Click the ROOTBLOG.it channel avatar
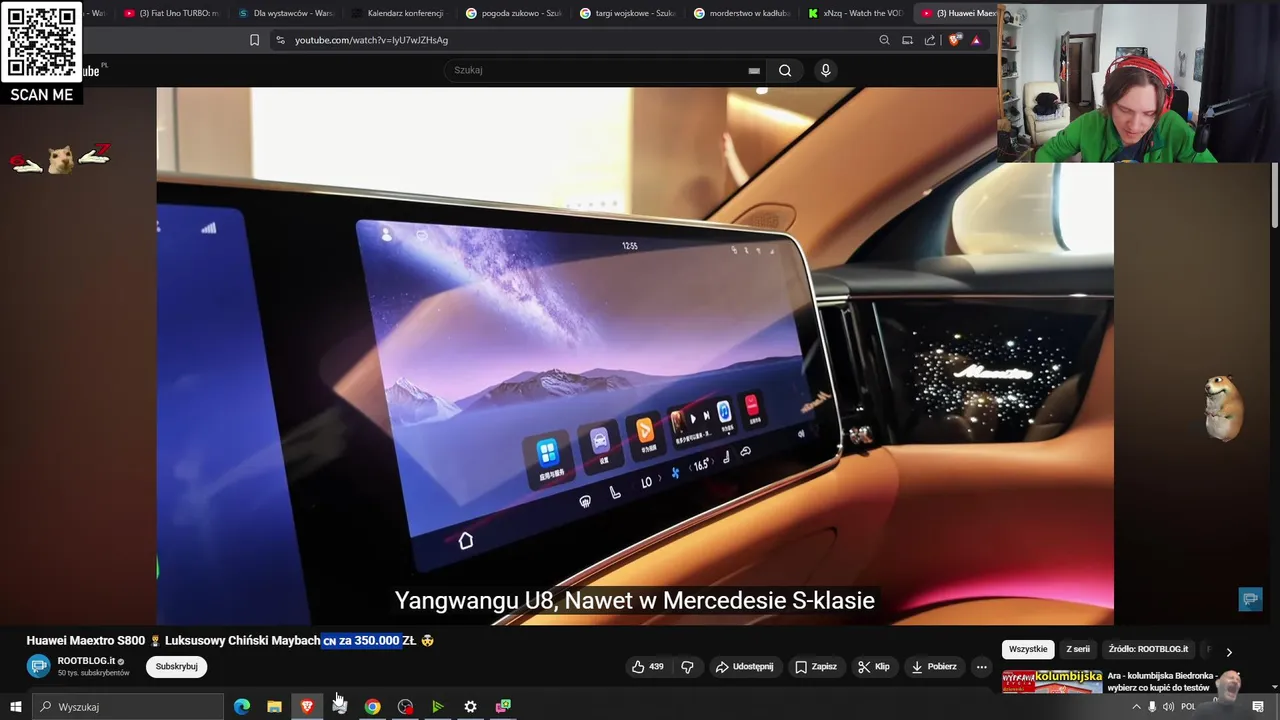This screenshot has height=720, width=1280. (x=38, y=666)
